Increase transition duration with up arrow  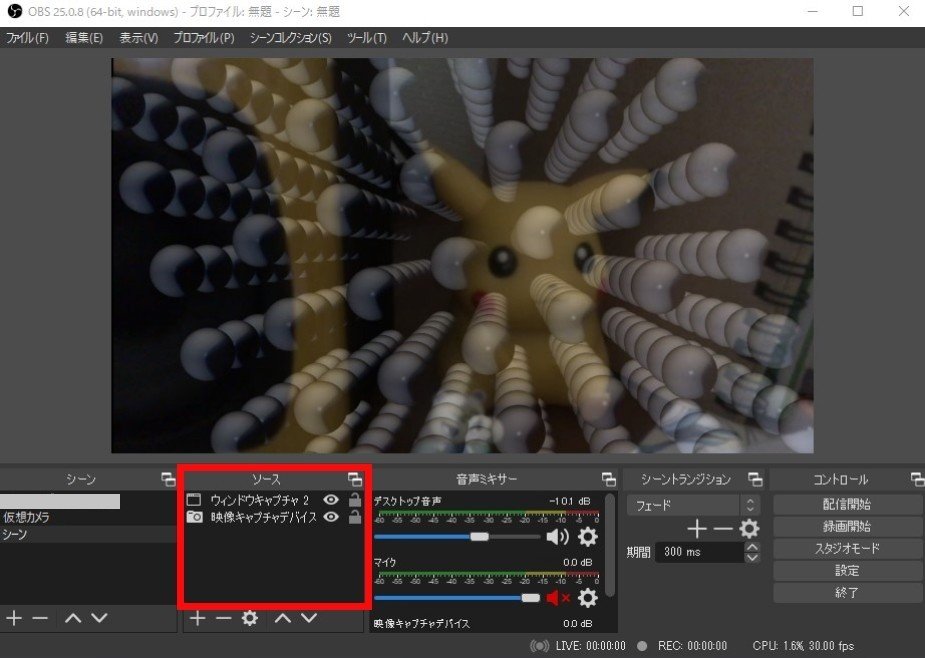pyautogui.click(x=752, y=547)
